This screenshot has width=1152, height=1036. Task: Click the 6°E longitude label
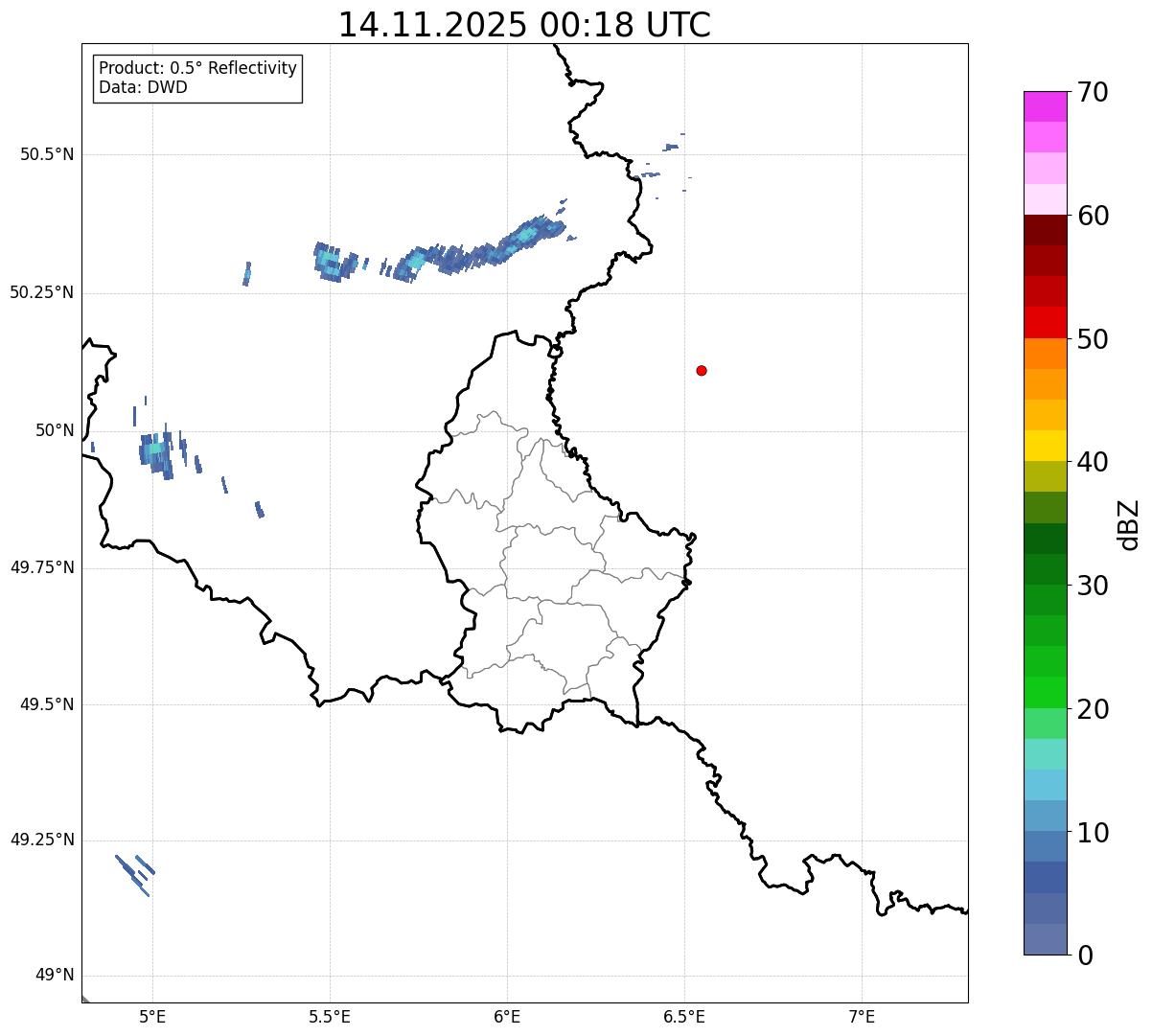click(507, 1016)
